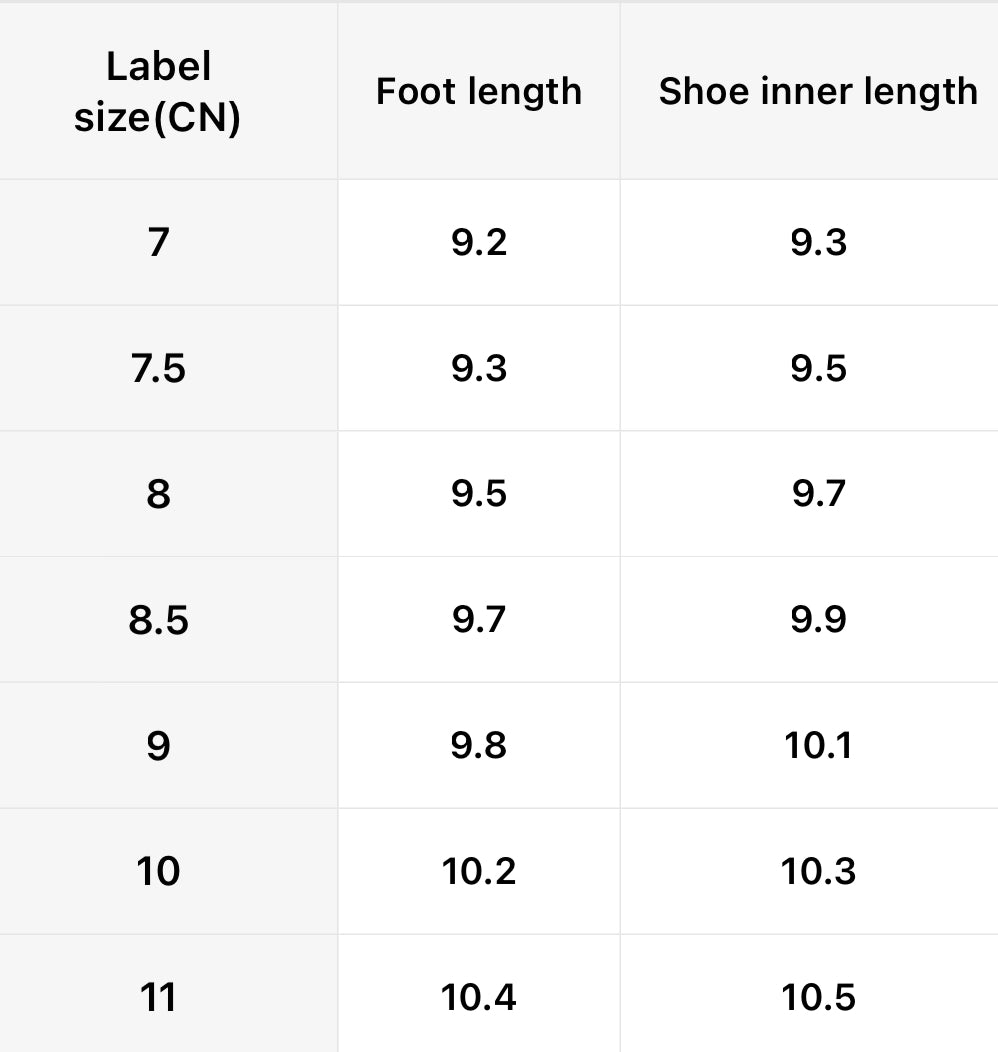Click foot length 9.5 for size 8
This screenshot has width=998, height=1052.
coord(479,494)
